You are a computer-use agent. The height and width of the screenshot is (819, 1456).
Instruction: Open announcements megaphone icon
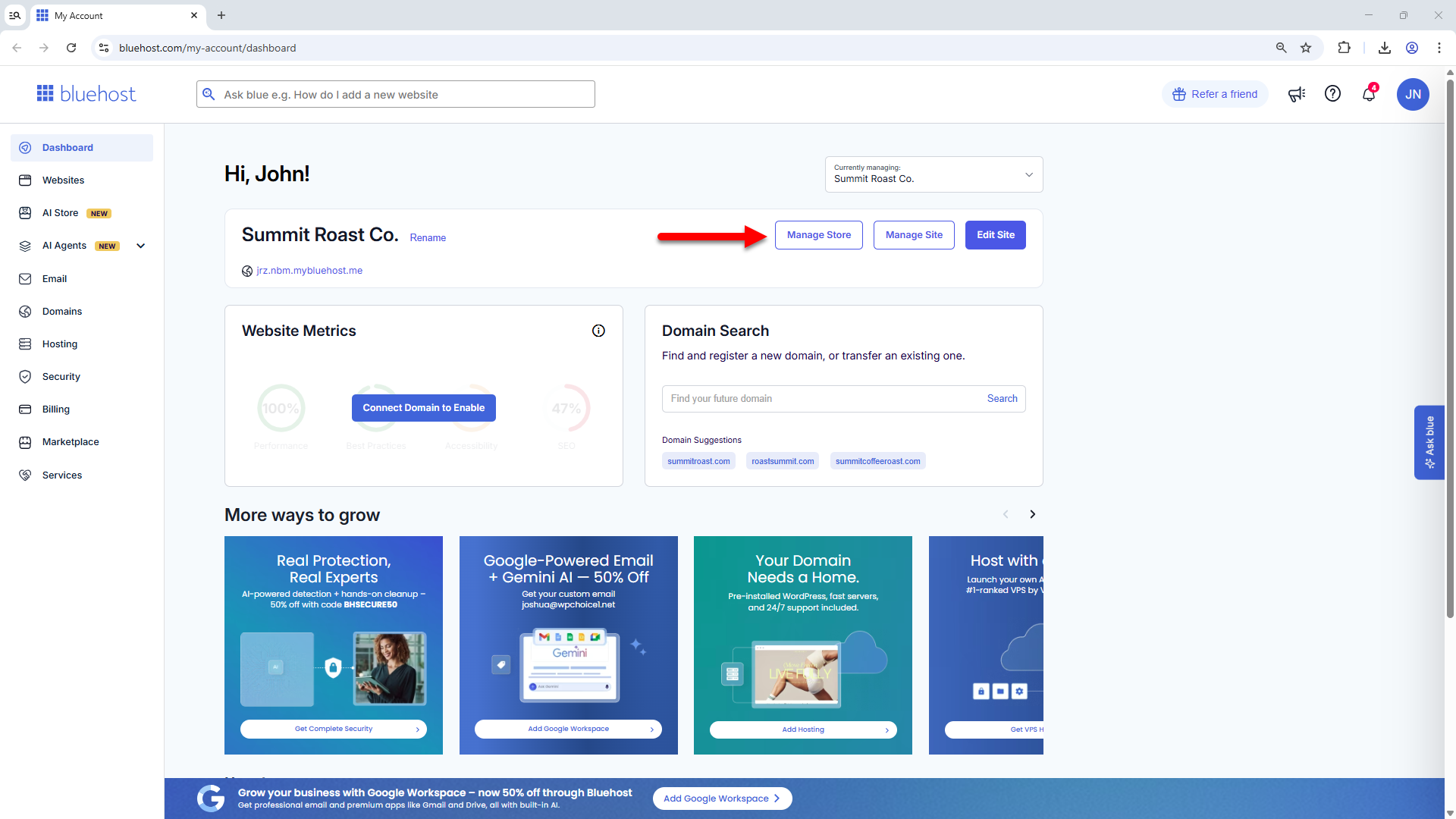pos(1297,94)
